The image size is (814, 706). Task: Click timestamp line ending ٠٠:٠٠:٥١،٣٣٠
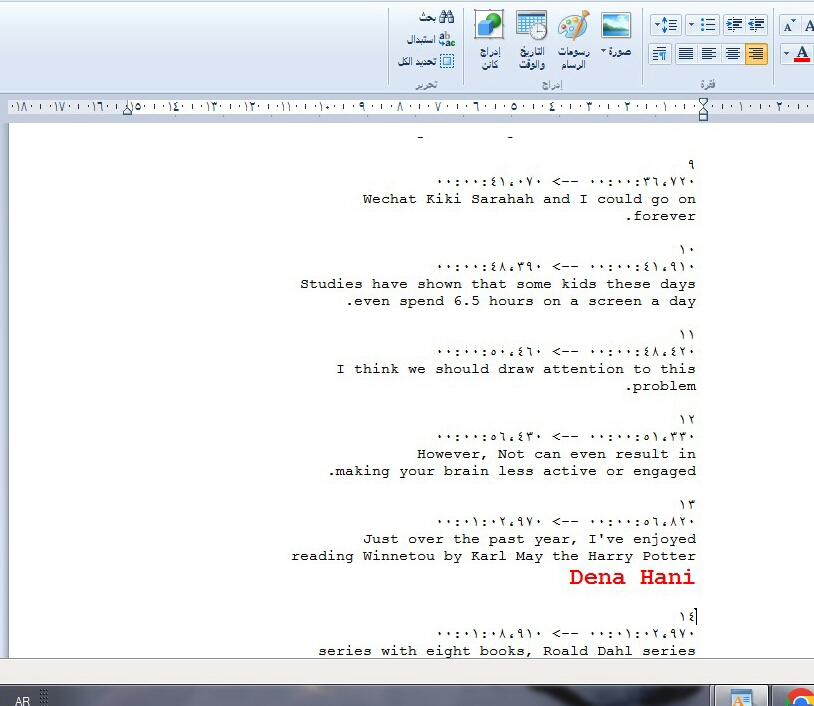click(566, 437)
